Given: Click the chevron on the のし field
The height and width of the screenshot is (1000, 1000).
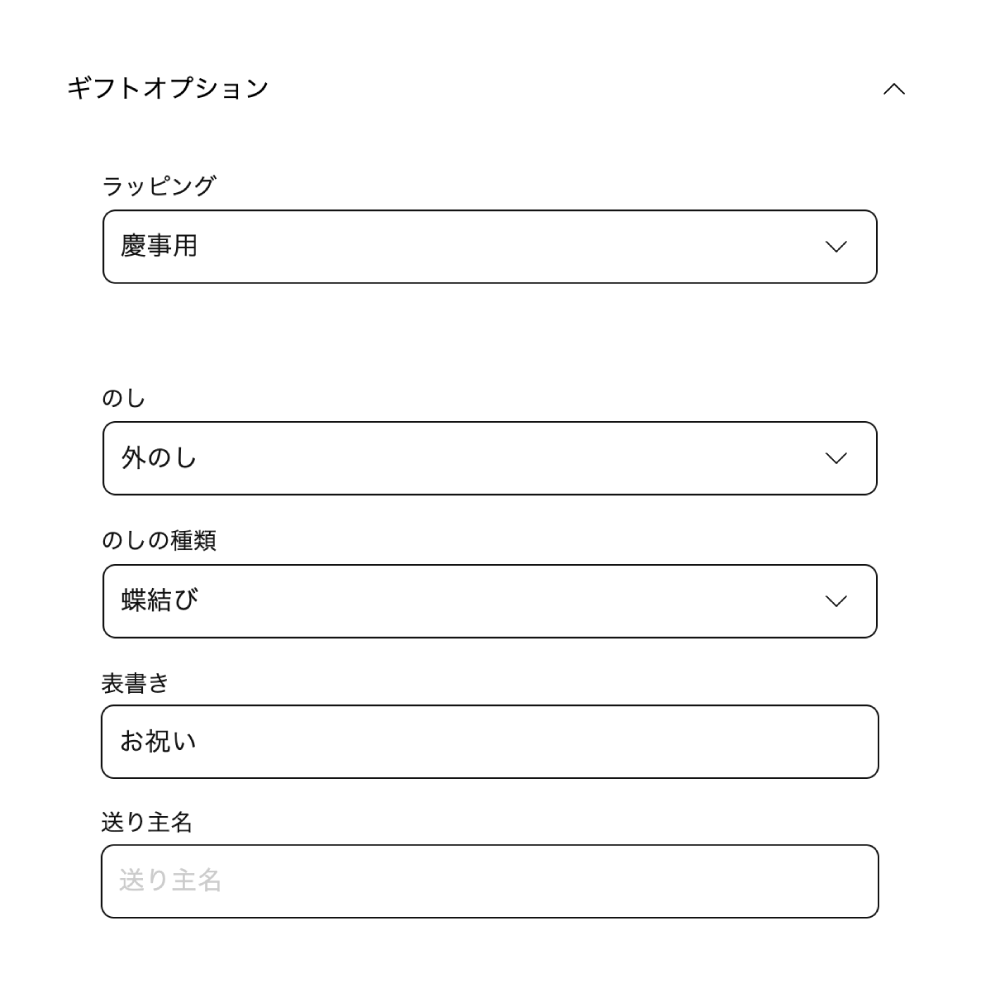Looking at the screenshot, I should (836, 458).
